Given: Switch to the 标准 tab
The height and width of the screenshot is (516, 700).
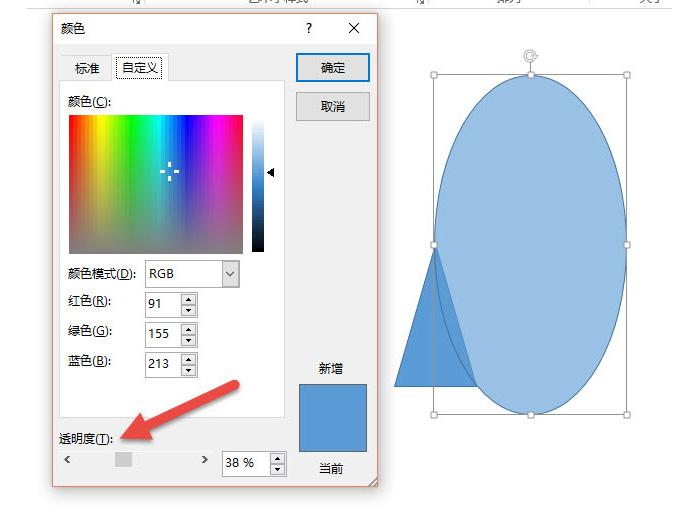Looking at the screenshot, I should [x=87, y=68].
